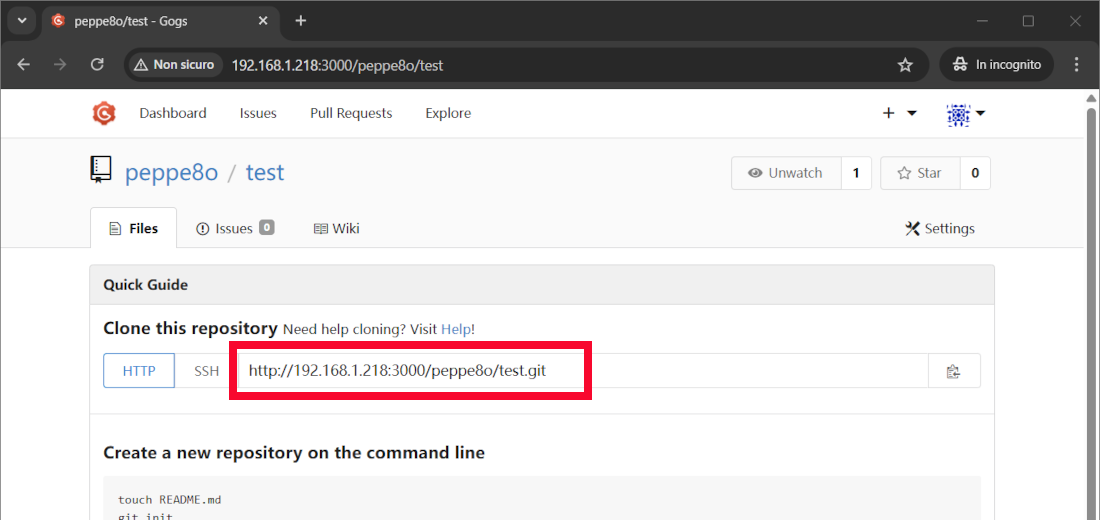Select the SSH clone option
This screenshot has width=1100, height=520.
point(206,371)
